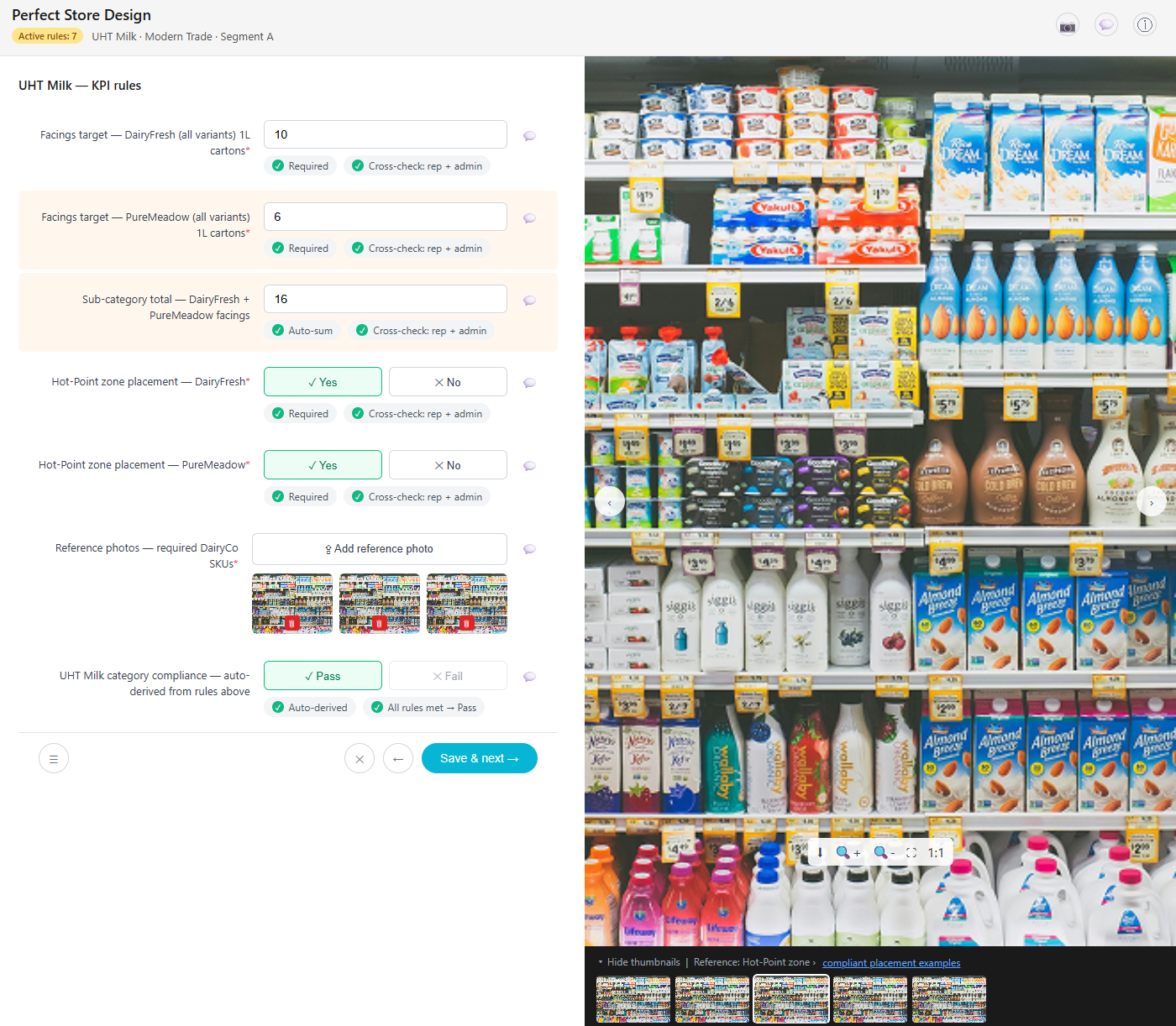Open the list menu button at form bottom
Image resolution: width=1176 pixels, height=1026 pixels.
54,758
